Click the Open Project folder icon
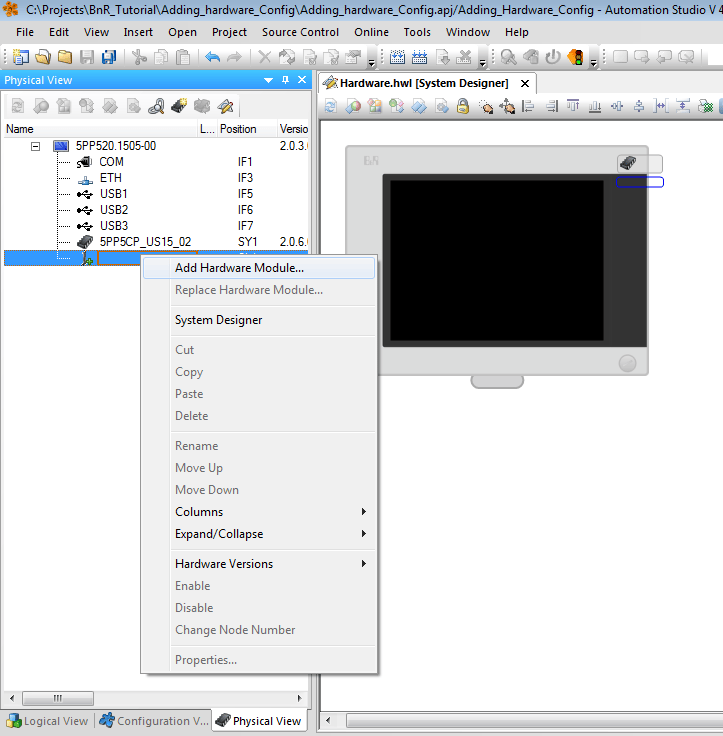Viewport: 723px width, 736px height. pos(43,57)
